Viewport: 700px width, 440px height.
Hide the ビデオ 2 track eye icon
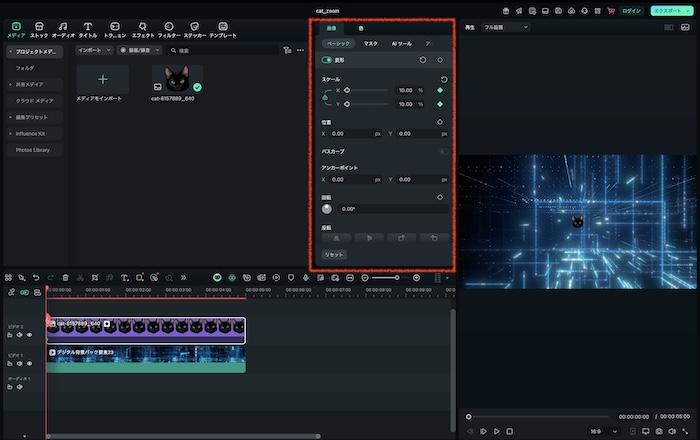(29, 335)
